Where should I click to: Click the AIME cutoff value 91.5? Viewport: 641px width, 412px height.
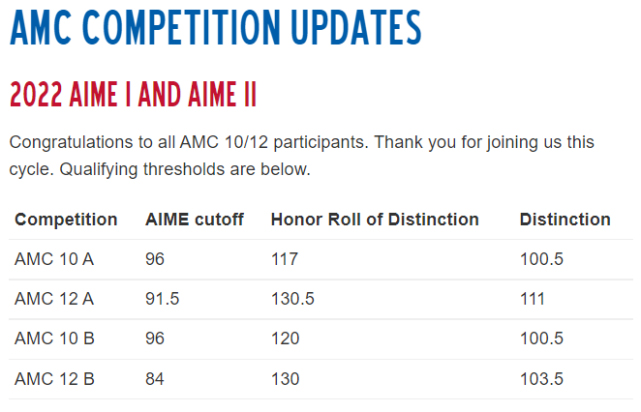(162, 299)
